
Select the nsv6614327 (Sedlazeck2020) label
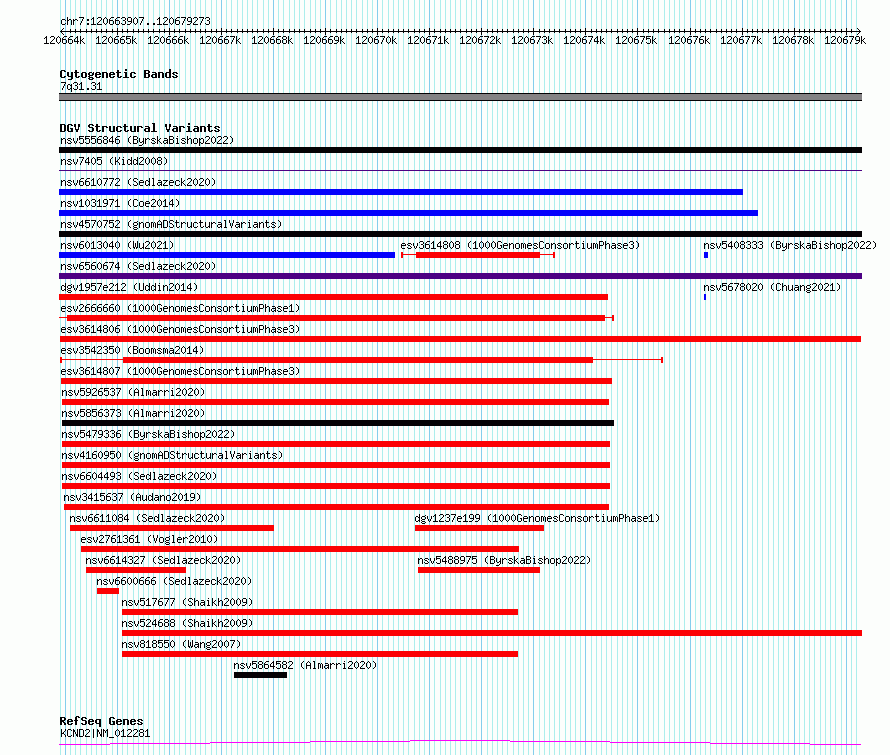(163, 560)
